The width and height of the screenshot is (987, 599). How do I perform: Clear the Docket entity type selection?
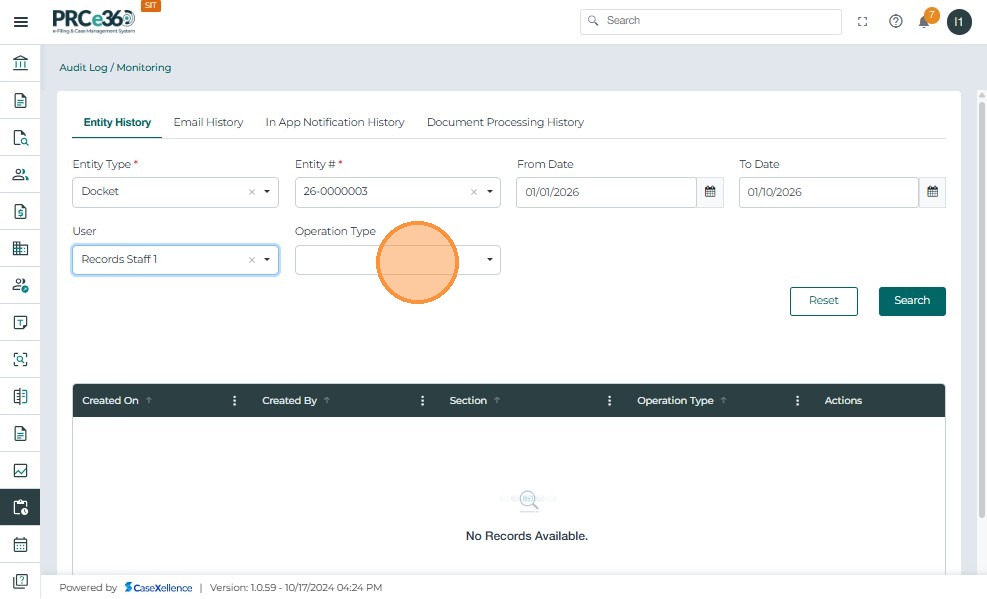pos(252,192)
